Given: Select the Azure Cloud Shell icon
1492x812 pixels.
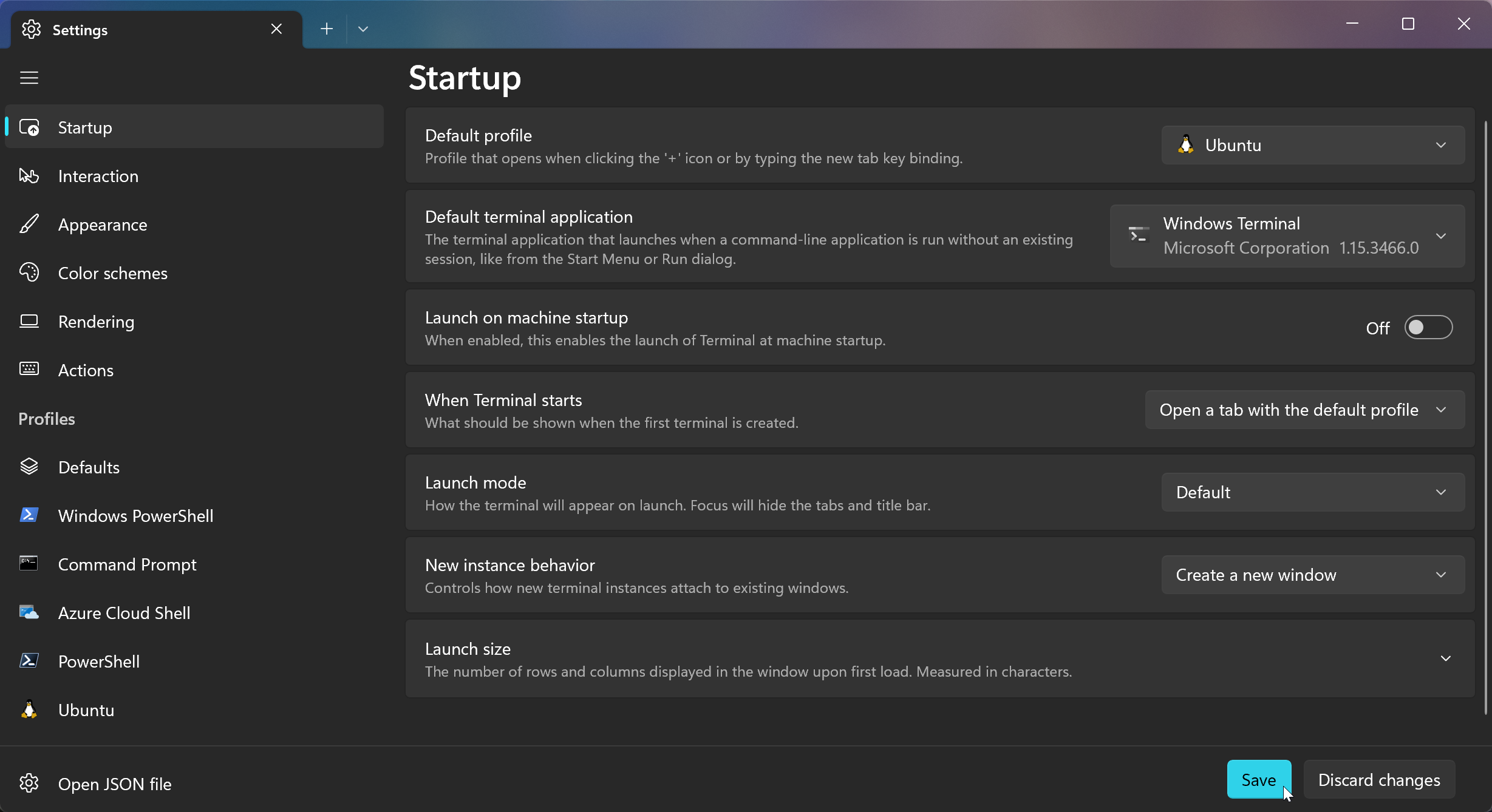Looking at the screenshot, I should point(29,612).
